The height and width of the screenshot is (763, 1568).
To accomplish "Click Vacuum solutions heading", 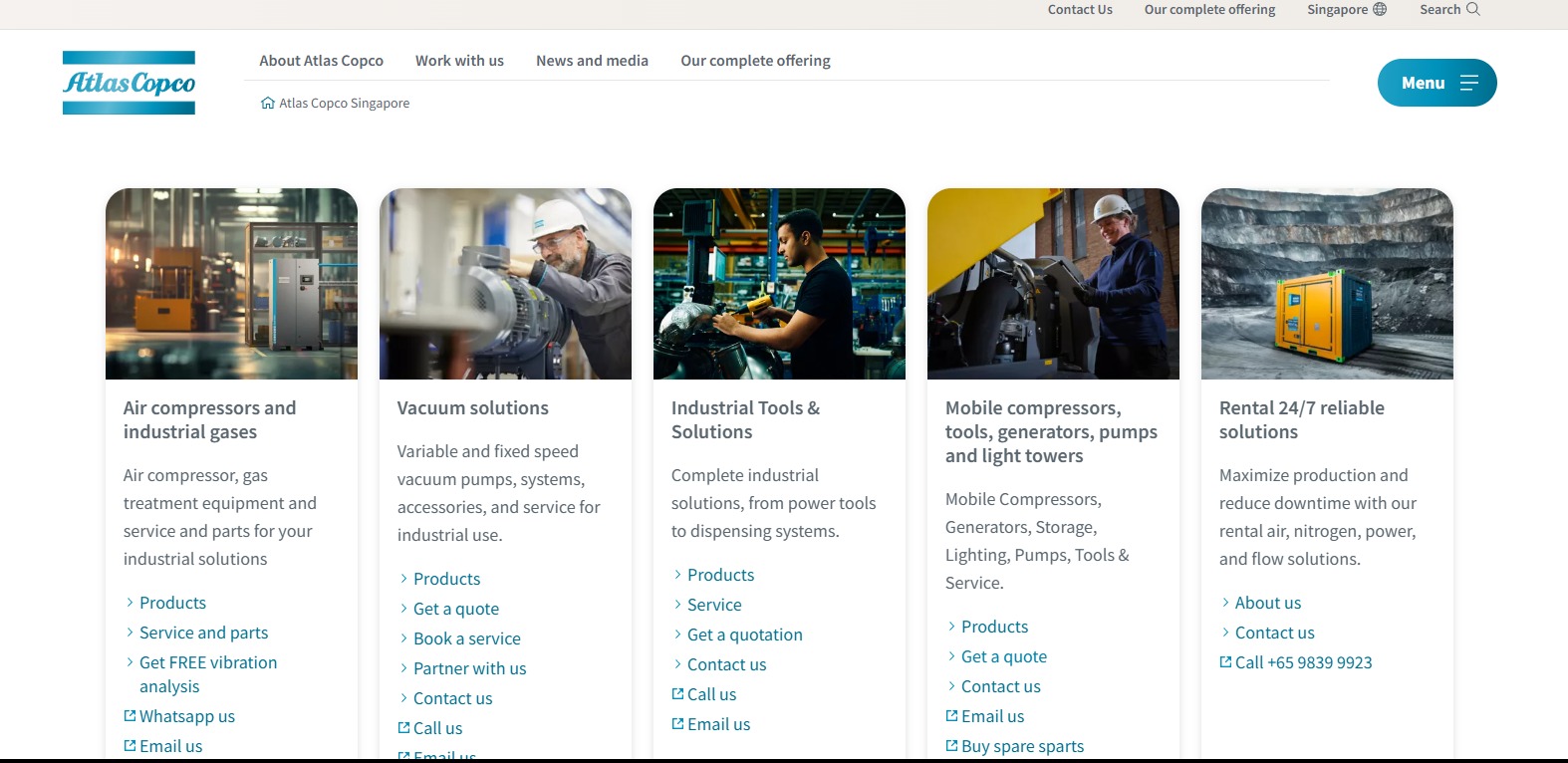I will [x=472, y=407].
